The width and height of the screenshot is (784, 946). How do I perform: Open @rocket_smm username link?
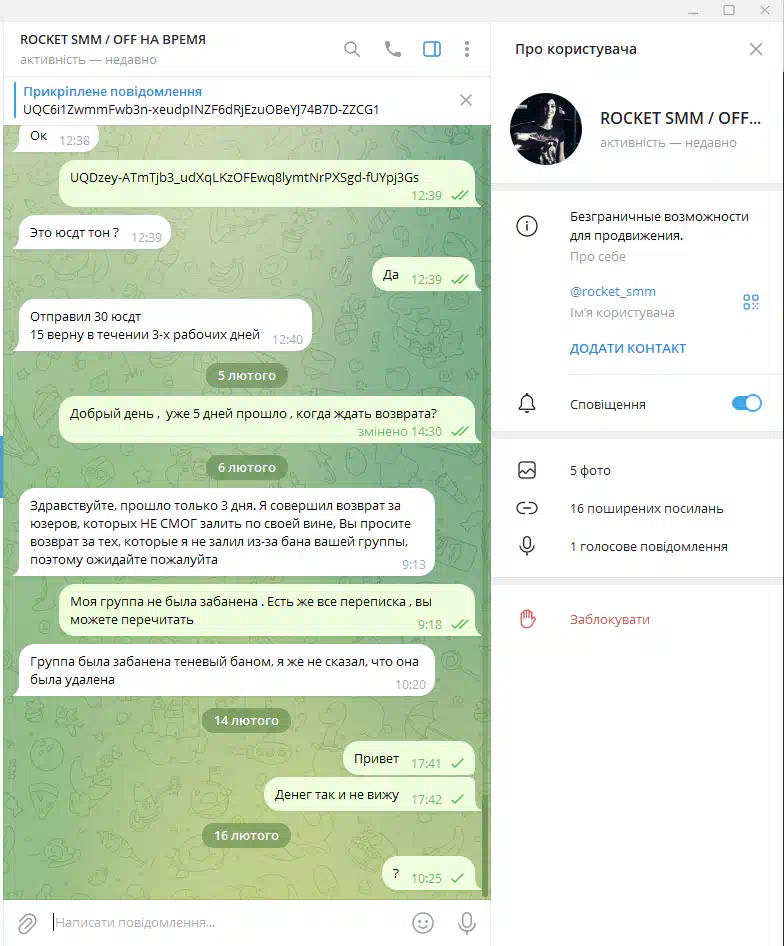point(613,291)
